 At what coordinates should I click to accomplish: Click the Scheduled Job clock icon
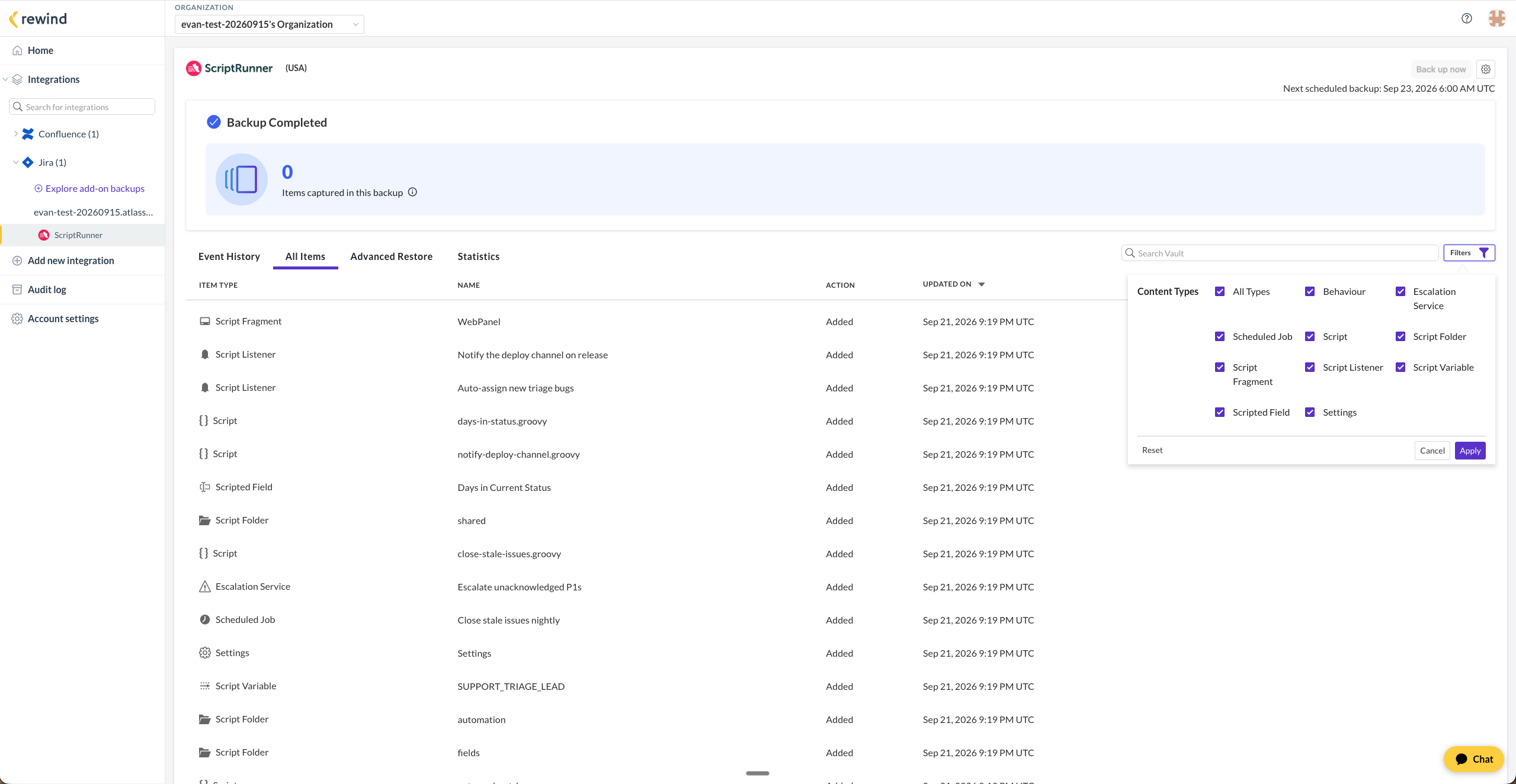204,619
